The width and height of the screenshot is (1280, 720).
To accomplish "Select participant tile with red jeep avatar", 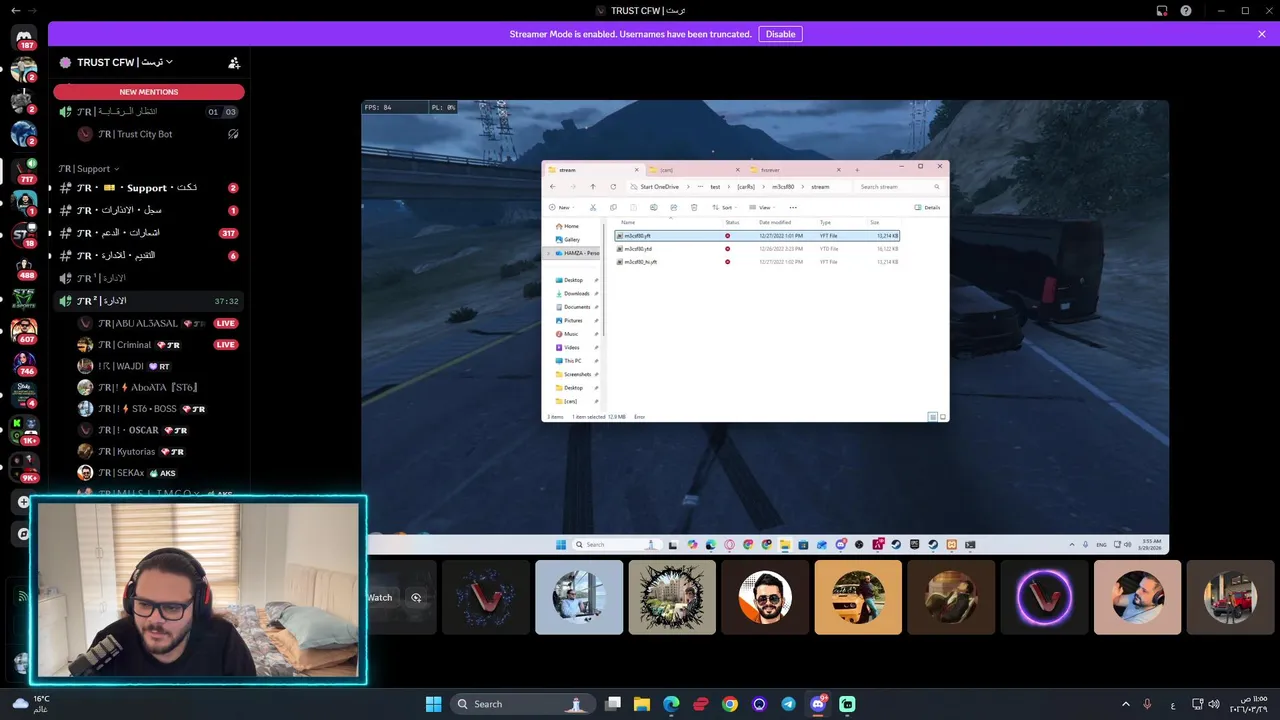I will tap(1230, 597).
